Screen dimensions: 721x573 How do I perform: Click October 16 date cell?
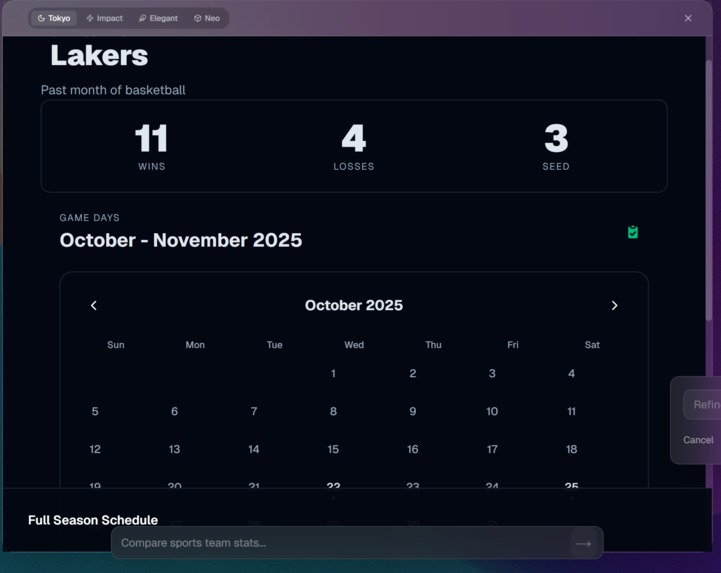(x=413, y=449)
